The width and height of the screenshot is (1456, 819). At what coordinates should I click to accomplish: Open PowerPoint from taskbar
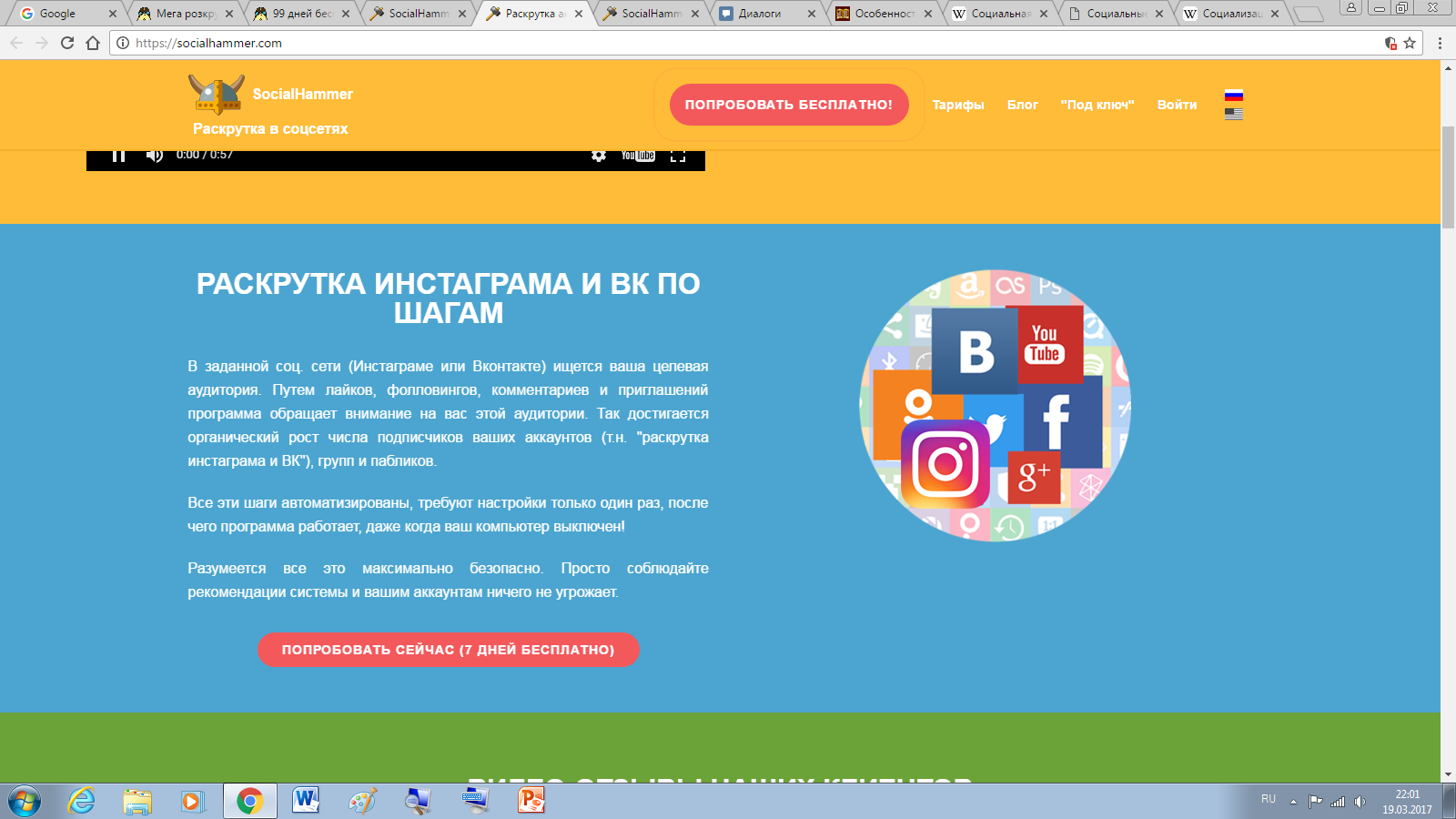(x=531, y=801)
